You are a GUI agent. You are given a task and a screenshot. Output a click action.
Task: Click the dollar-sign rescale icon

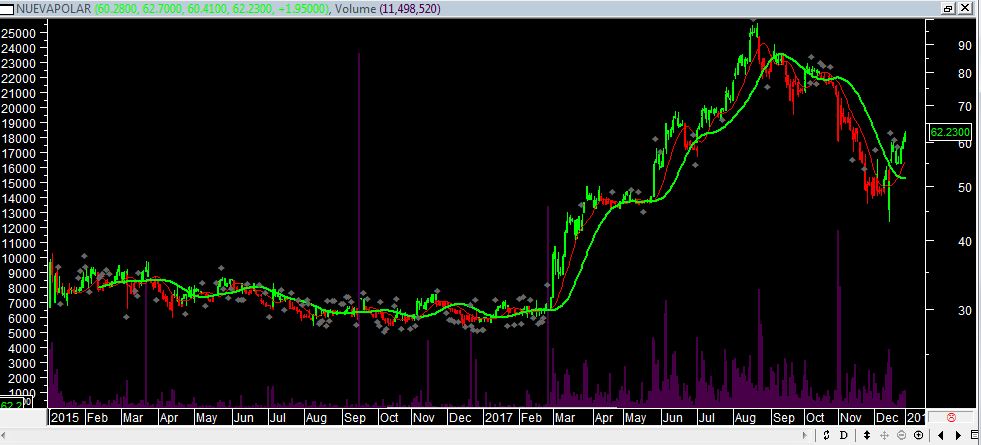point(826,435)
